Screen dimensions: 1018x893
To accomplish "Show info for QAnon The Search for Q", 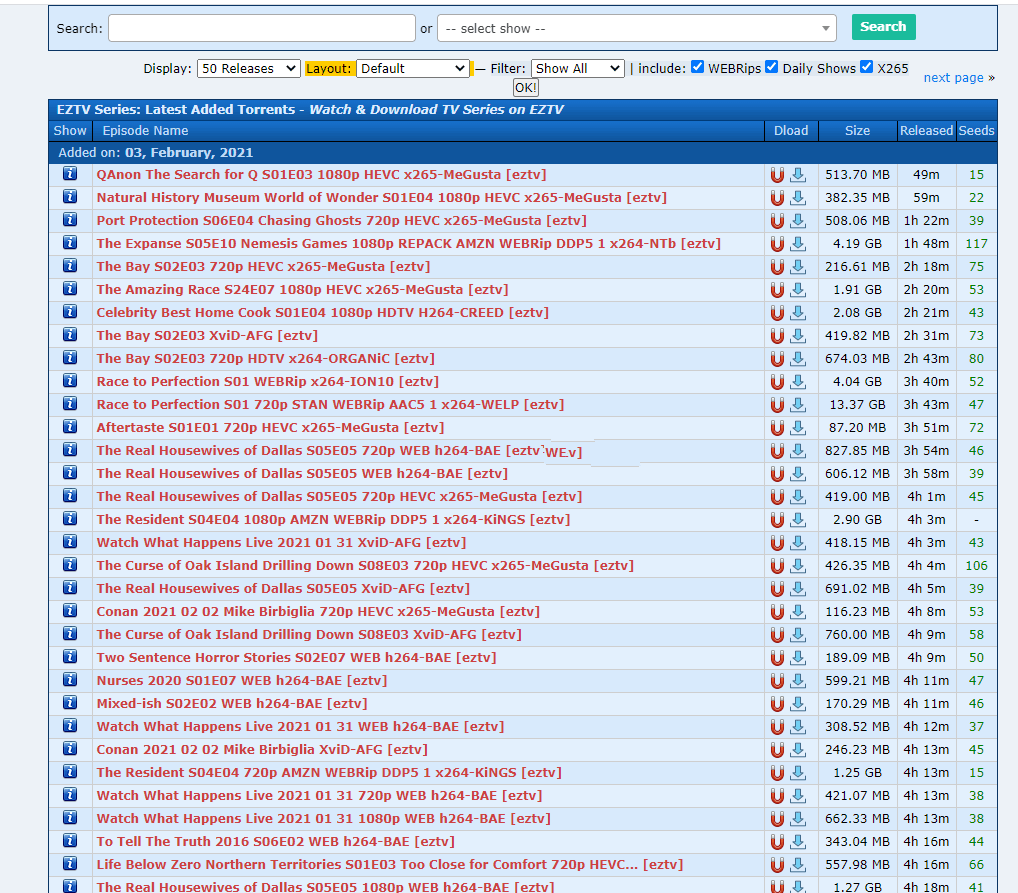I will [70, 174].
